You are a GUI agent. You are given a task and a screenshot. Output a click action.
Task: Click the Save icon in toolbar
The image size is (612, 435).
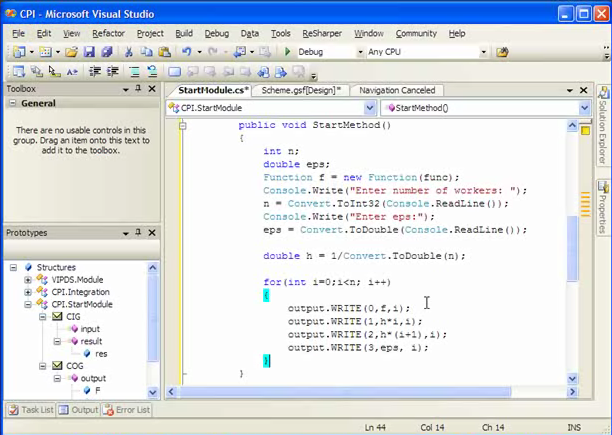point(90,52)
